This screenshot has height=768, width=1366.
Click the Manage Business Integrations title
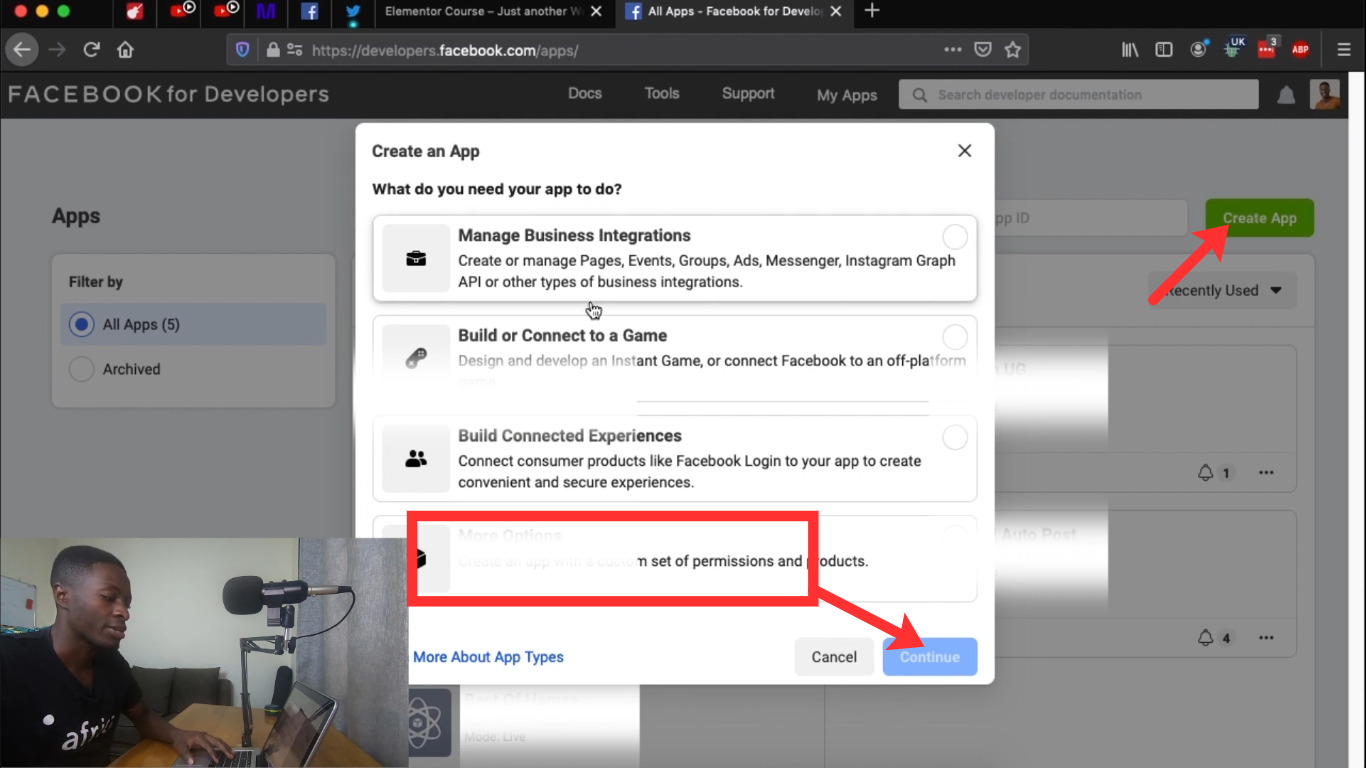point(574,235)
